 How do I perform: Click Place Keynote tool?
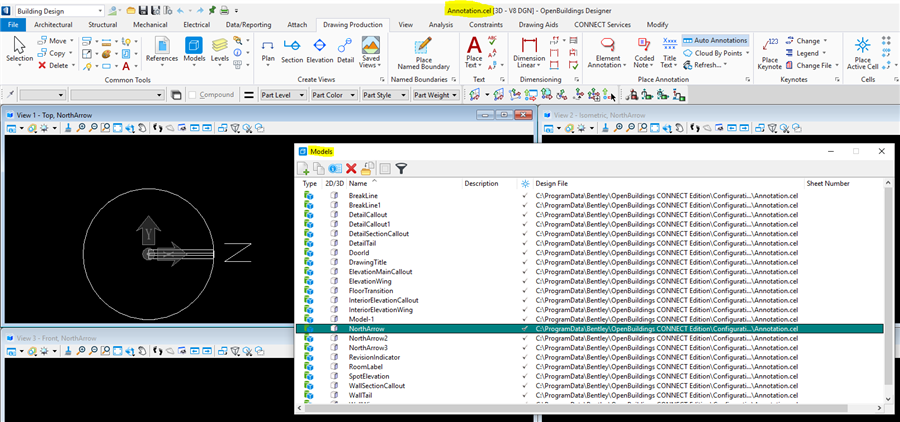[770, 53]
